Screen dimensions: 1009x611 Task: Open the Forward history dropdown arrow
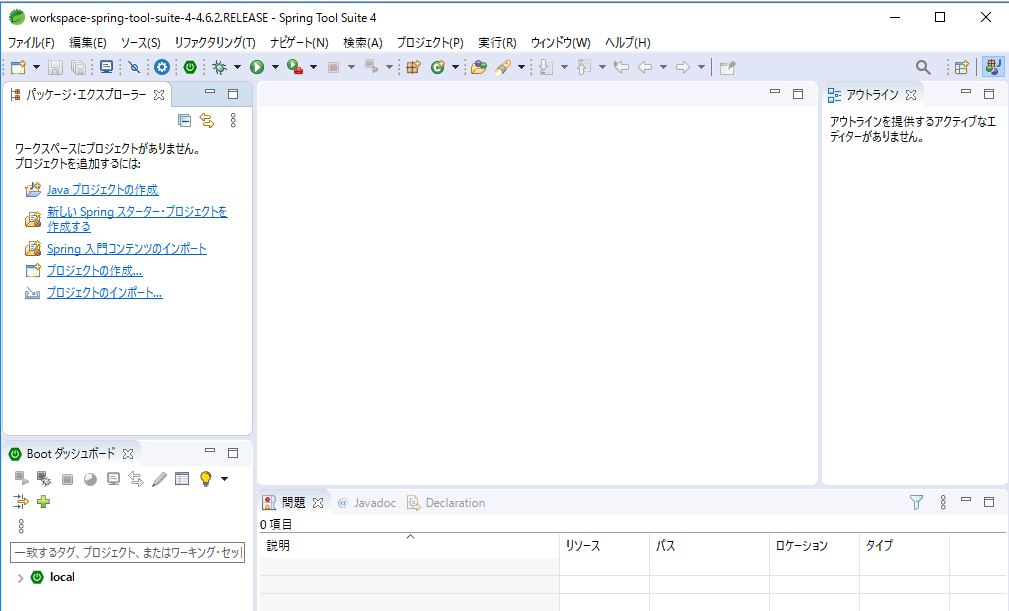pos(701,67)
